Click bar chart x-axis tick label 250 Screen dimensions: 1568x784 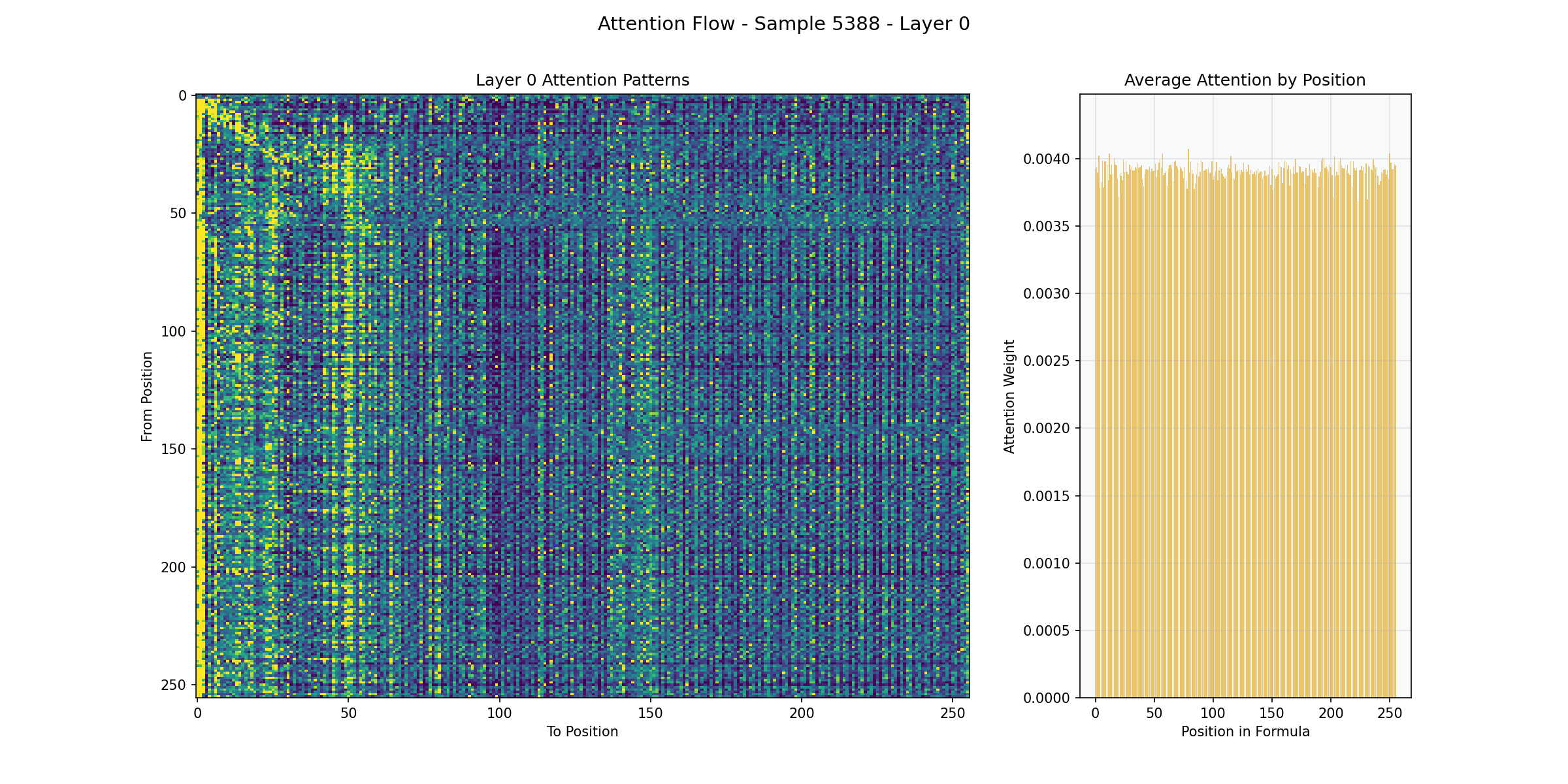(x=1390, y=713)
